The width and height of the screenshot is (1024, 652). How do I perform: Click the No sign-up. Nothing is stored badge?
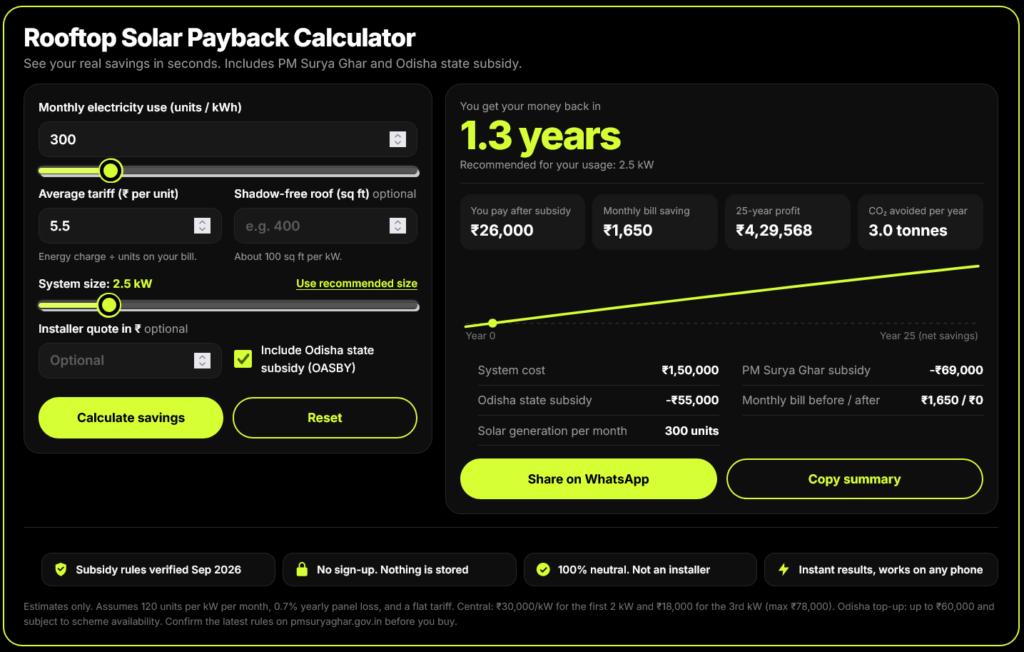pos(399,570)
